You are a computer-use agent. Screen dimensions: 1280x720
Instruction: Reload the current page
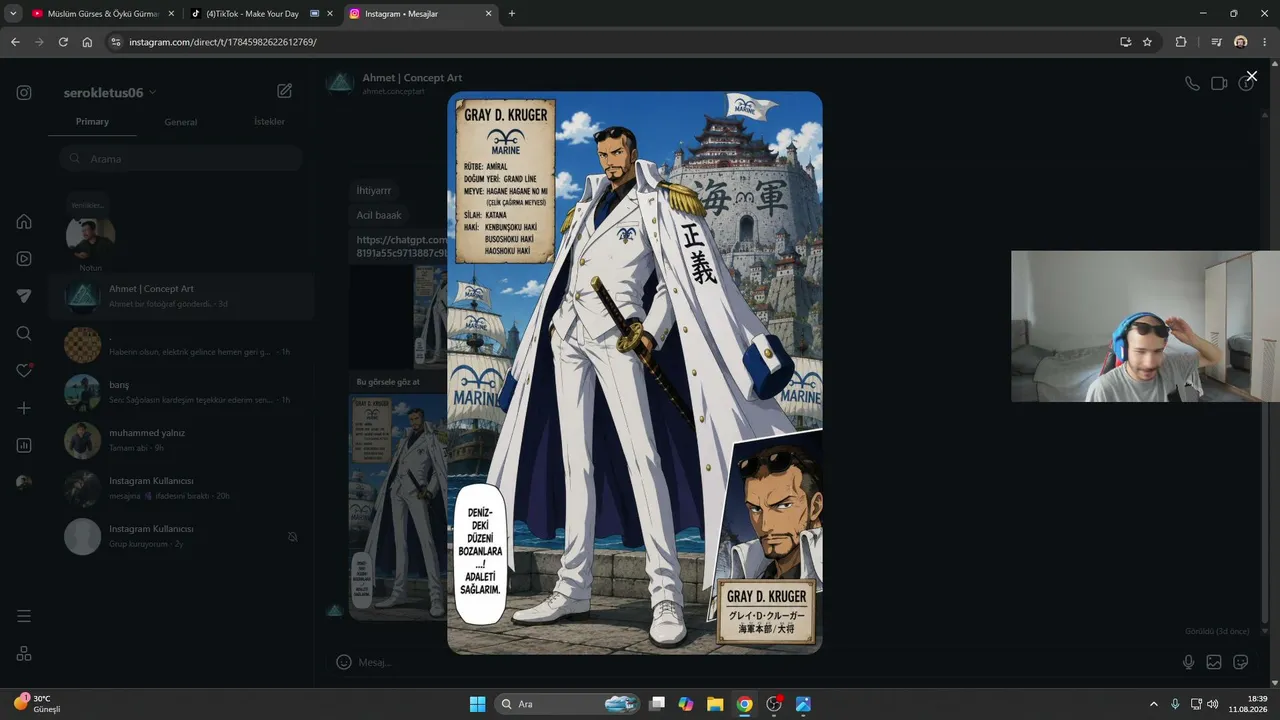[x=63, y=42]
